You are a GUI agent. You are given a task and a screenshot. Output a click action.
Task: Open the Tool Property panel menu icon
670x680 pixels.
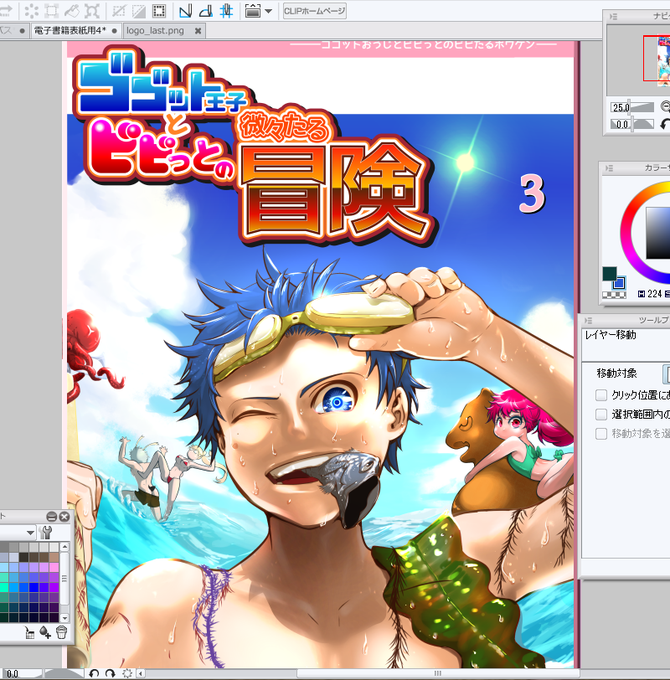(588, 320)
